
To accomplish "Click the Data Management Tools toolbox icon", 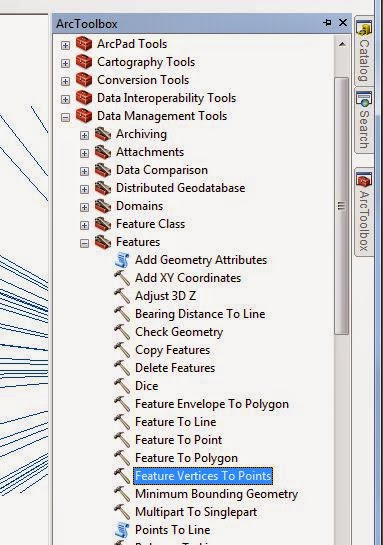I will (84, 116).
